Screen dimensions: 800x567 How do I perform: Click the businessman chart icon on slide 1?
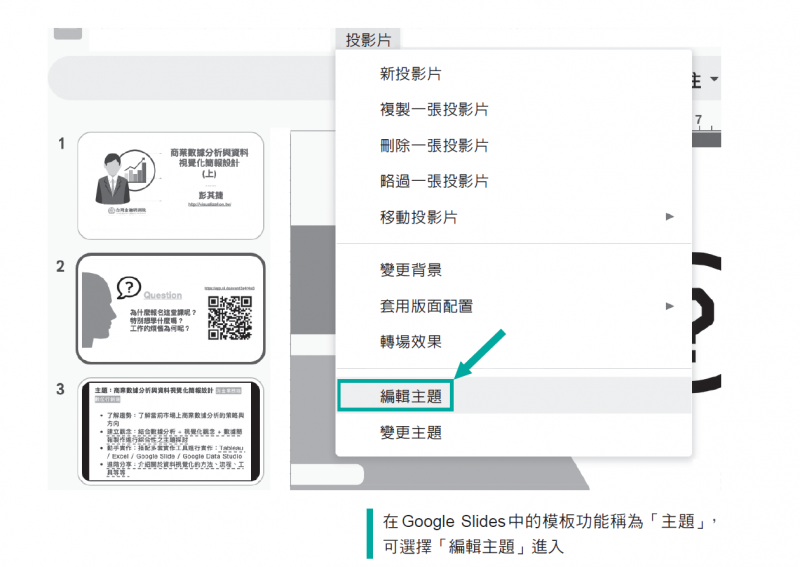pos(125,177)
